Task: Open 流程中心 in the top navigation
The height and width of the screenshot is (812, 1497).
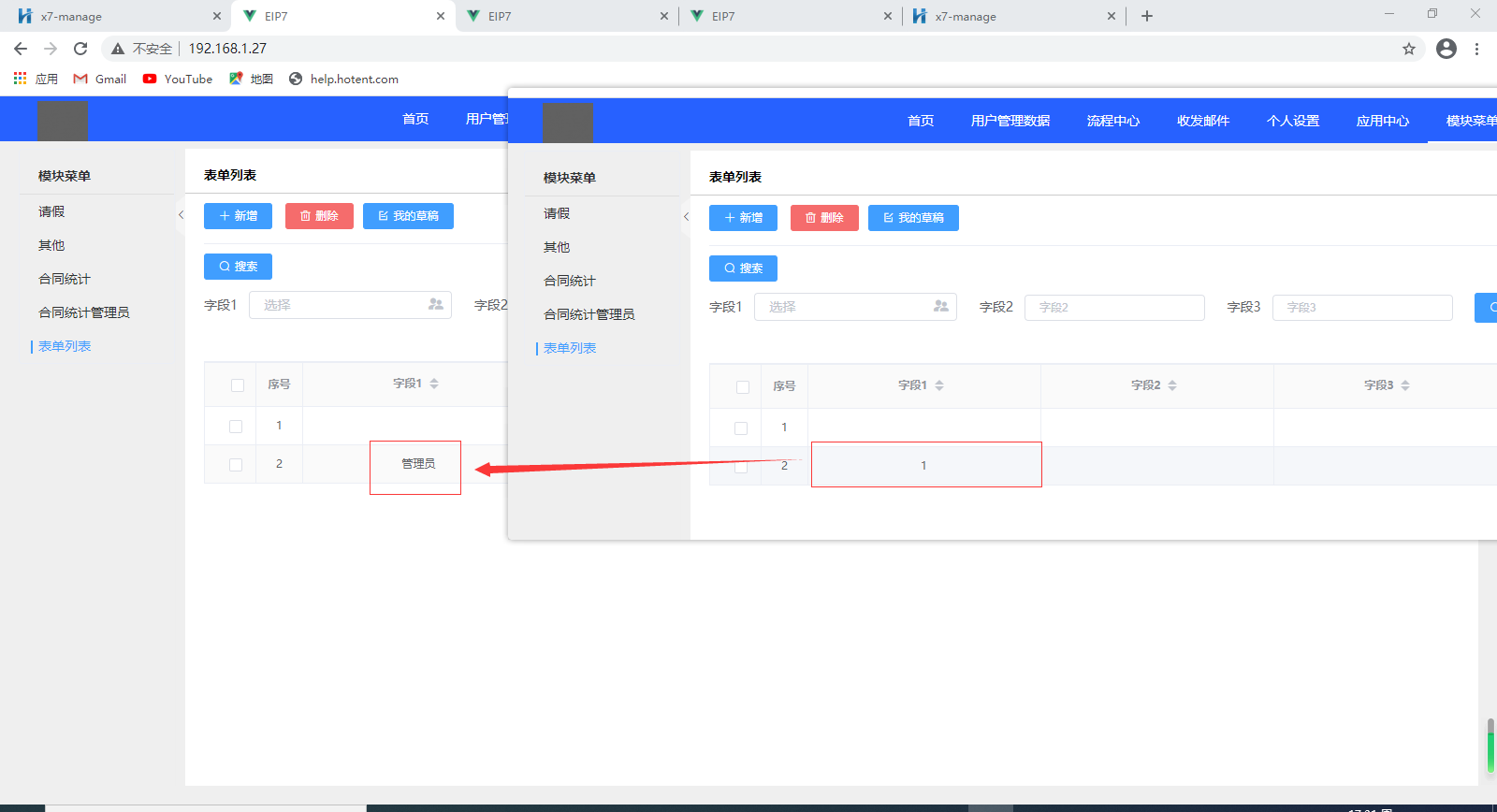Action: click(x=1112, y=121)
